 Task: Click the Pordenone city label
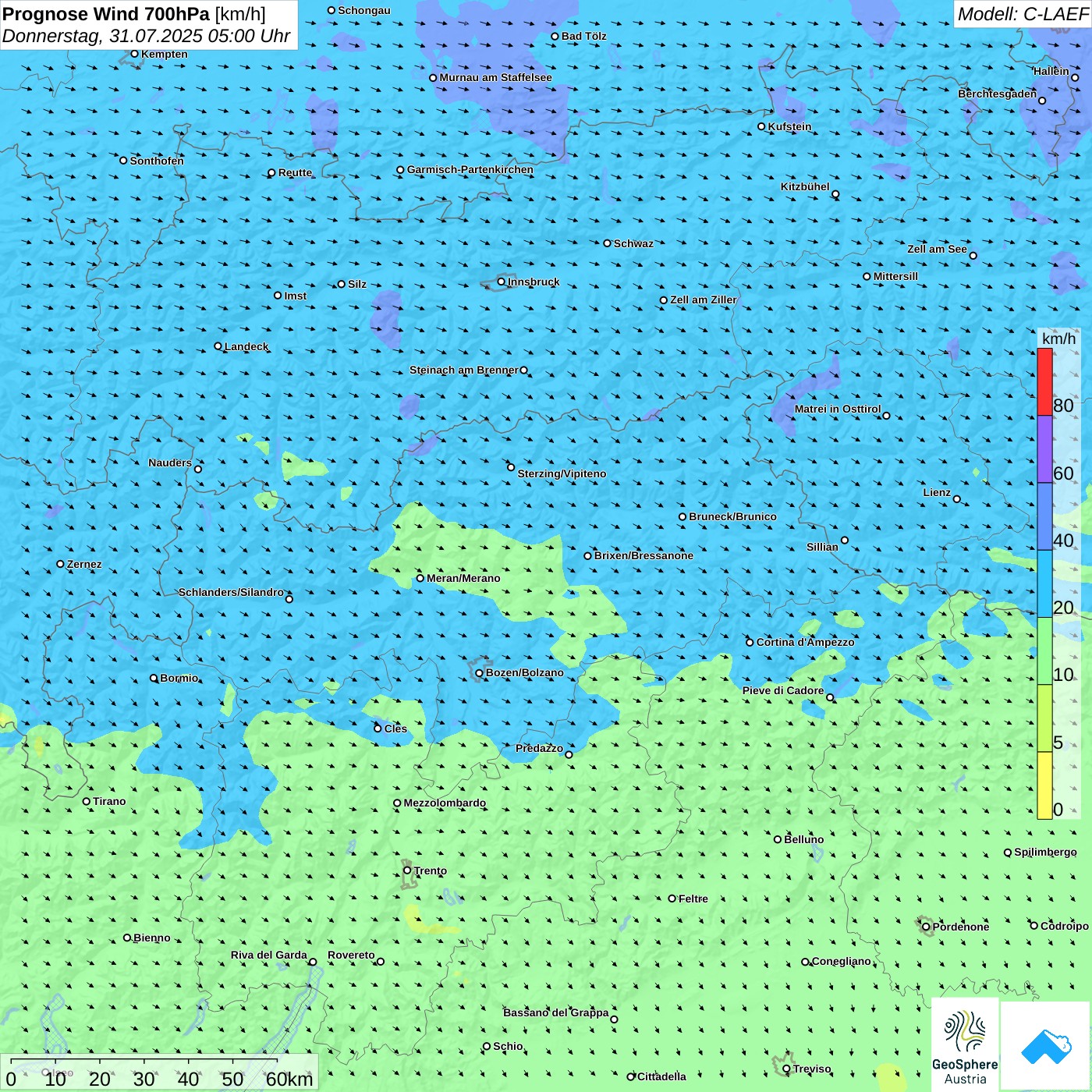pyautogui.click(x=961, y=927)
